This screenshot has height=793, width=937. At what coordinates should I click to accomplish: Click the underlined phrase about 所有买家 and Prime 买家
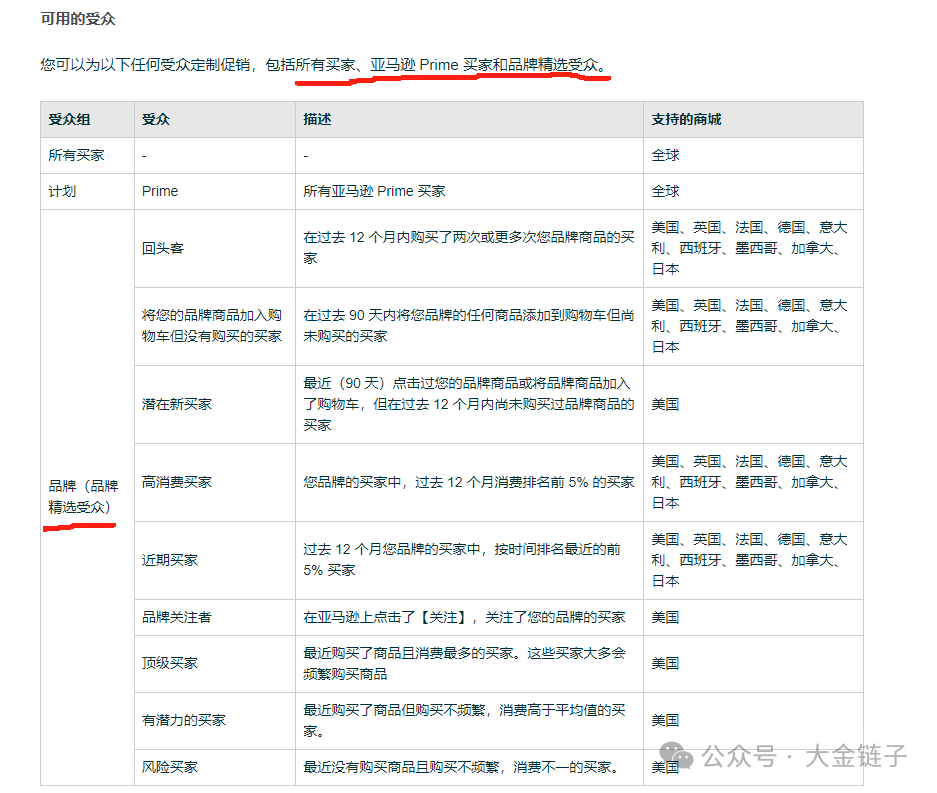(x=450, y=63)
